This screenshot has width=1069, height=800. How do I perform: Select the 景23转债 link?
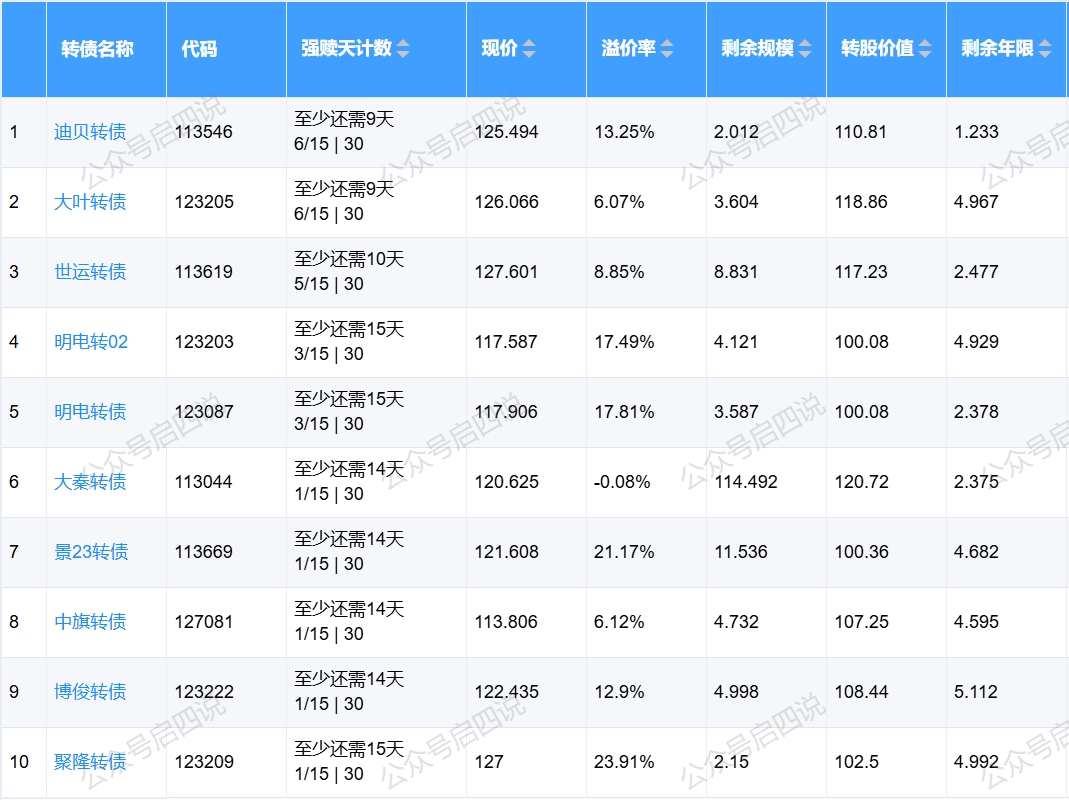(x=91, y=552)
